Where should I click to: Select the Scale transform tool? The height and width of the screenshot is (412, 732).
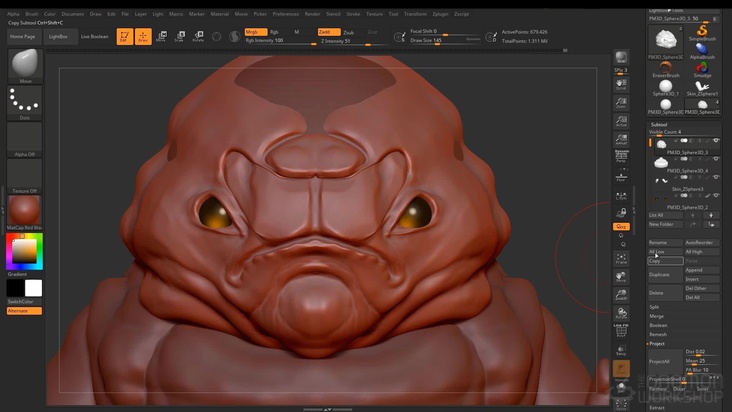click(180, 36)
